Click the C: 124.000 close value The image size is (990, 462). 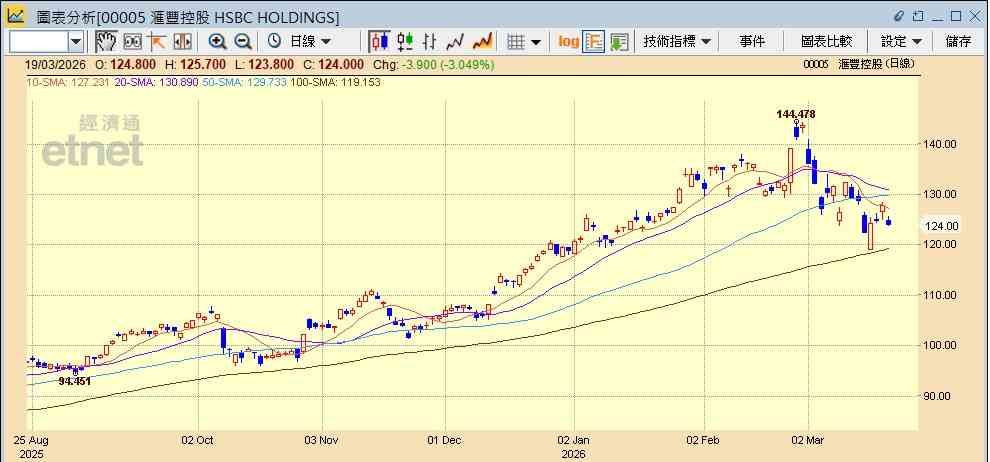(335, 64)
